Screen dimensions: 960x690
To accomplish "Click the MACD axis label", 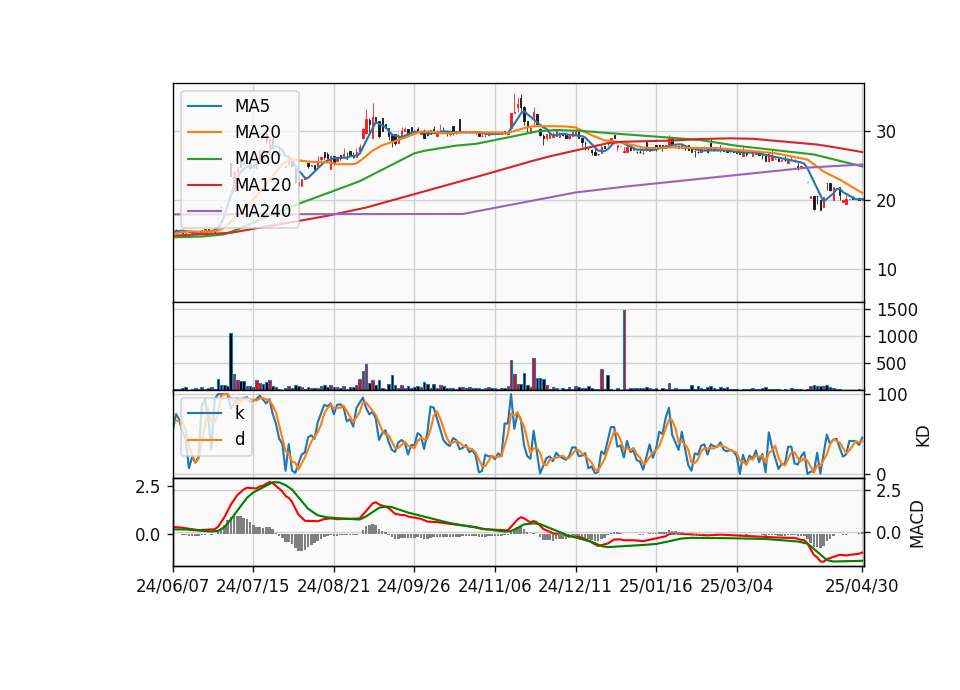I will (917, 524).
